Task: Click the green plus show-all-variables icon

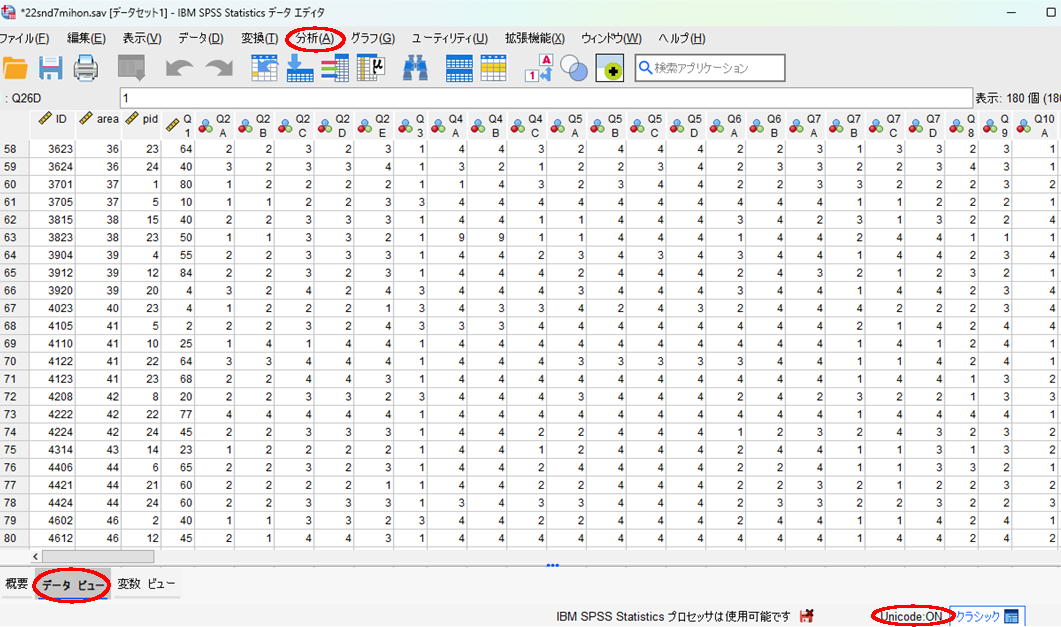Action: pos(610,68)
